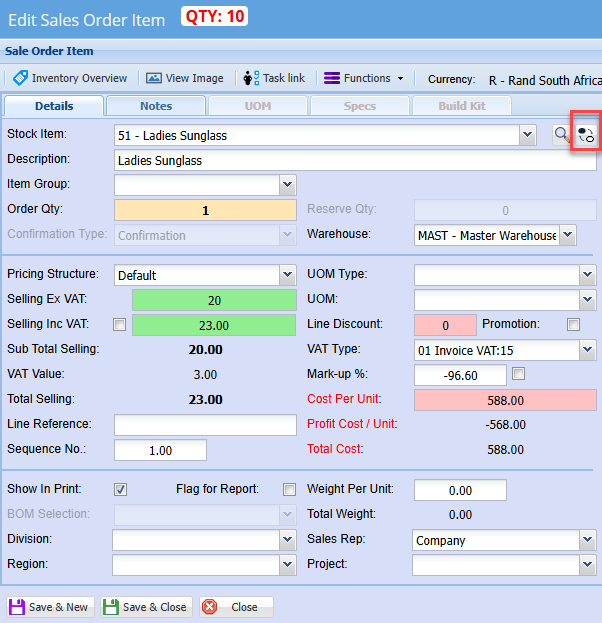This screenshot has height=623, width=602.
Task: Expand the Item Group dropdown
Action: (x=288, y=185)
